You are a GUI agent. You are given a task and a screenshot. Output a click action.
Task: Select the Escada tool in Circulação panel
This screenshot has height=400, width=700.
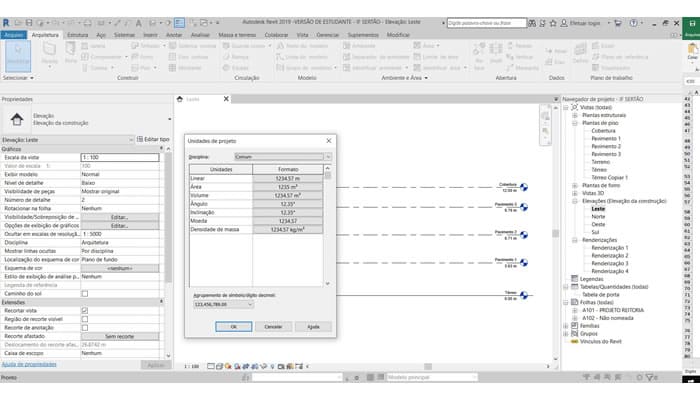237,68
